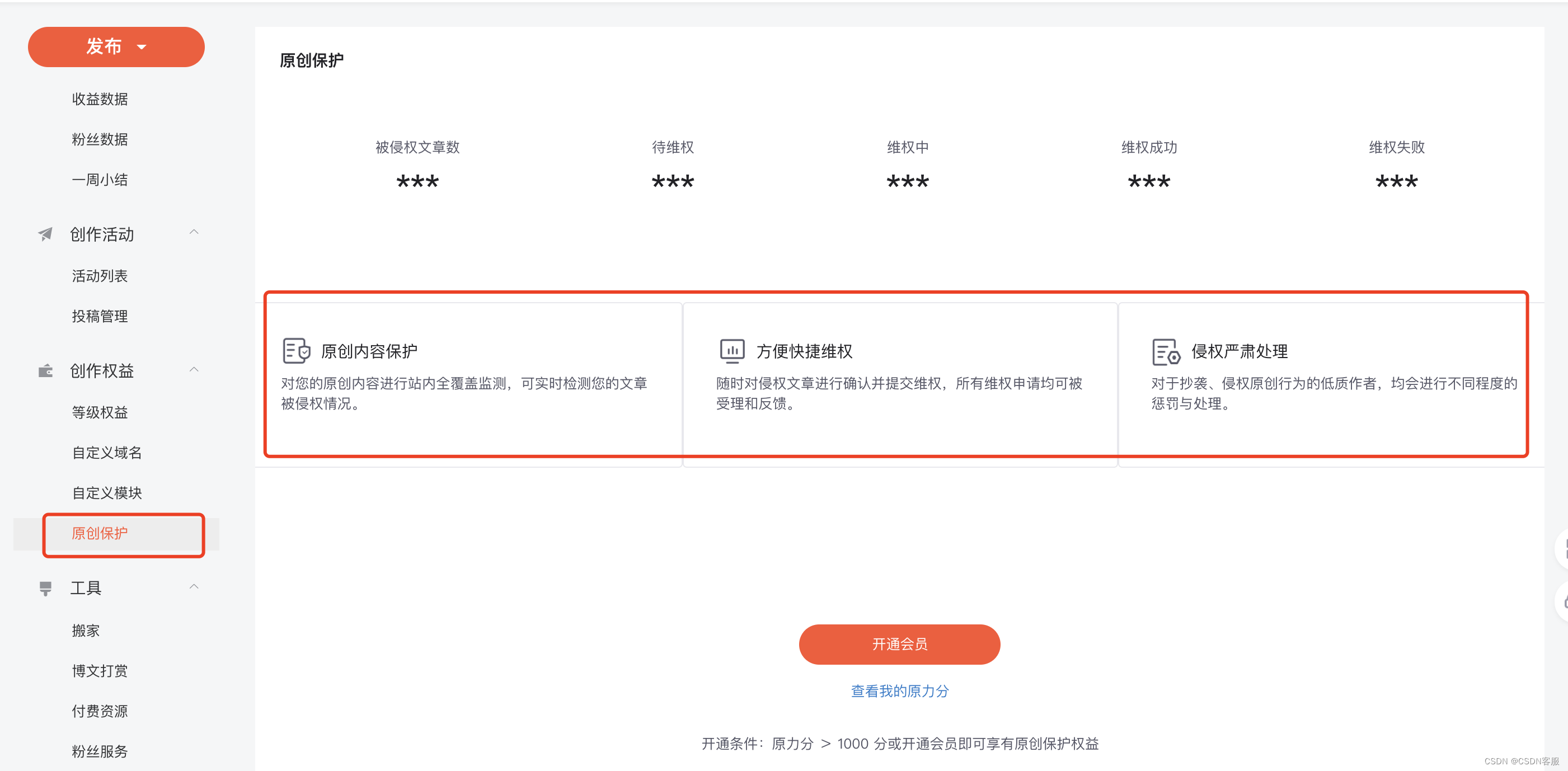Click the 原创内容保护 document shield icon
Viewport: 1568px width, 771px height.
pos(297,351)
